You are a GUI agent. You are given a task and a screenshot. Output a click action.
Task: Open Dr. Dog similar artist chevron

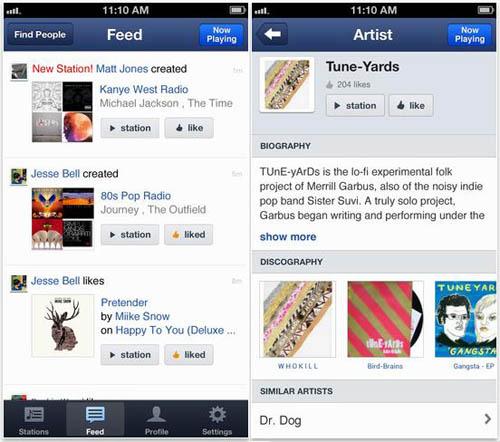488,419
